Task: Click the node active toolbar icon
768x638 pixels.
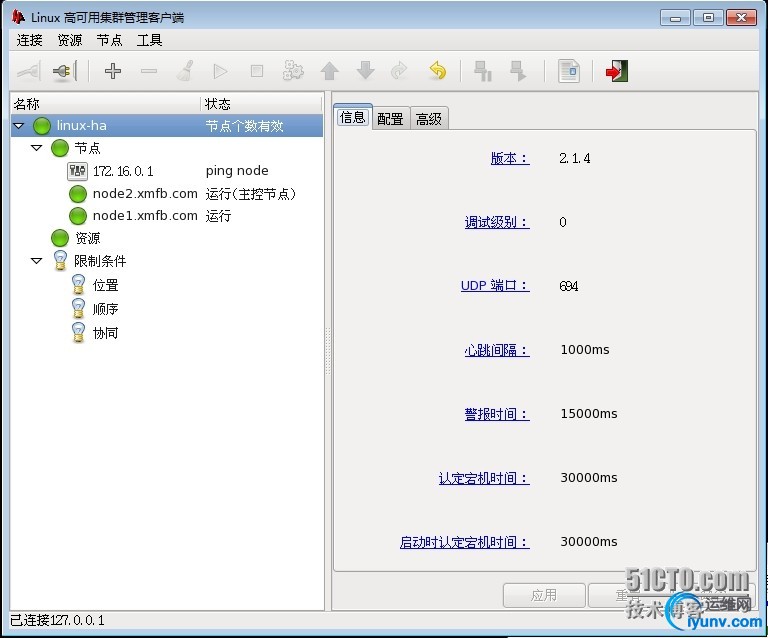Action: [x=518, y=71]
